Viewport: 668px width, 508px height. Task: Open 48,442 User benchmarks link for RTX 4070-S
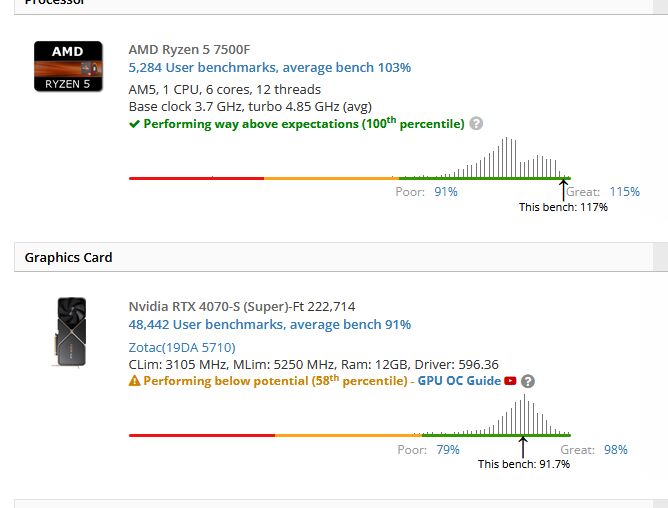(270, 324)
